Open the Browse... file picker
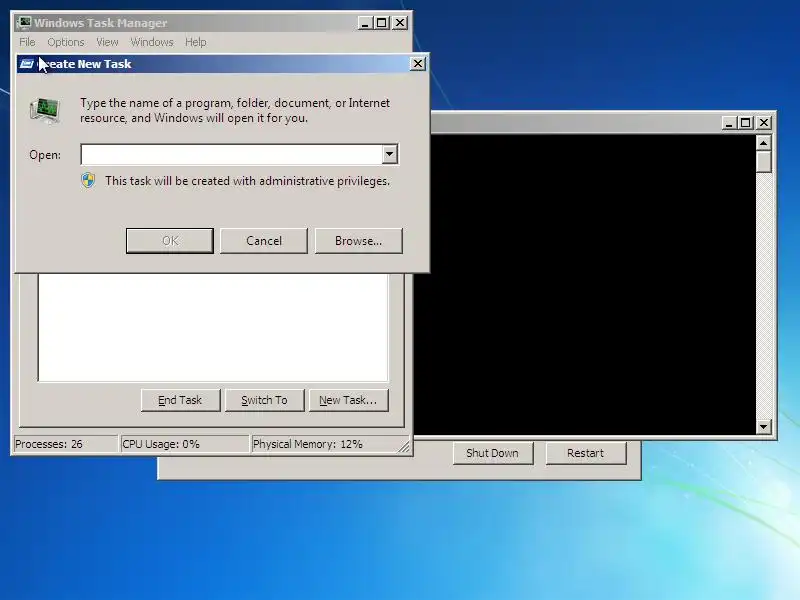 point(359,241)
